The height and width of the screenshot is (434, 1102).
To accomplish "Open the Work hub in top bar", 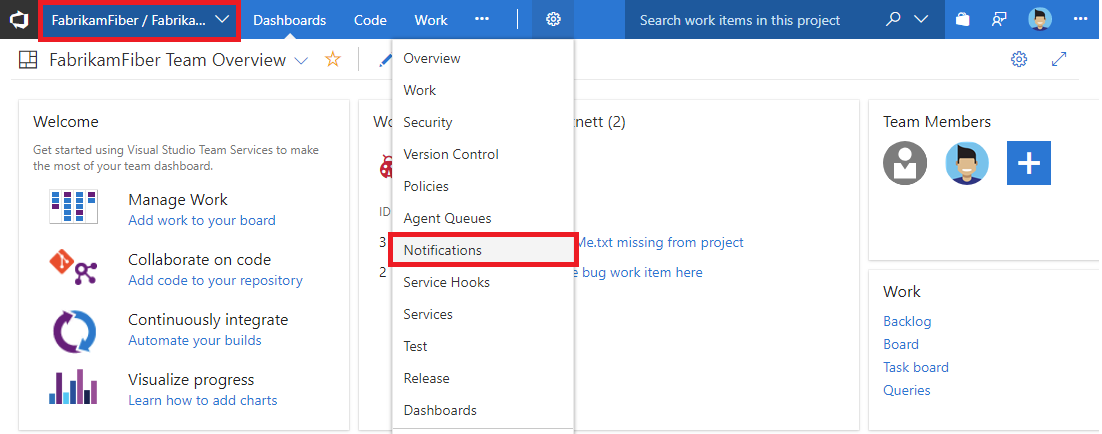I will [x=431, y=20].
